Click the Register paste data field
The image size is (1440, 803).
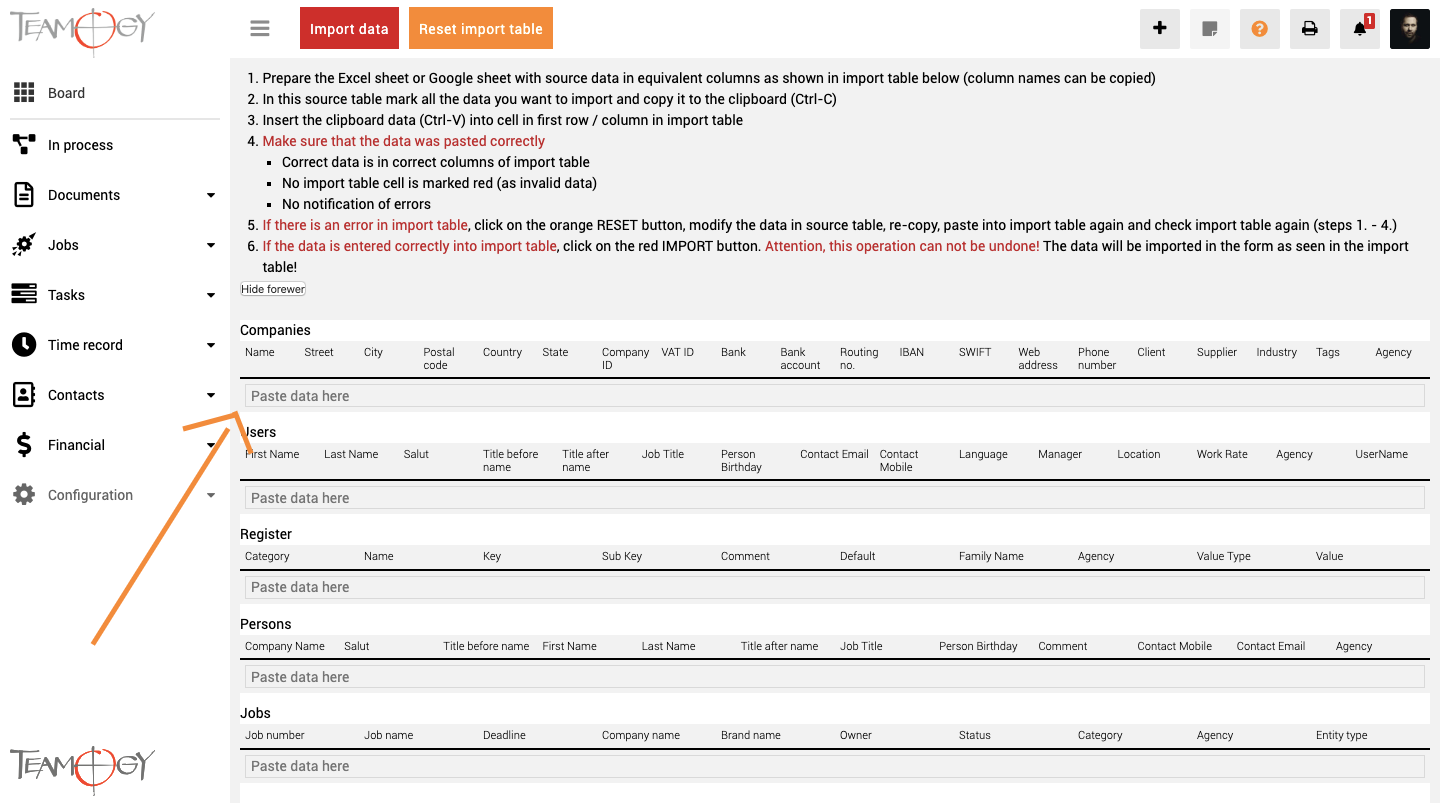(834, 587)
